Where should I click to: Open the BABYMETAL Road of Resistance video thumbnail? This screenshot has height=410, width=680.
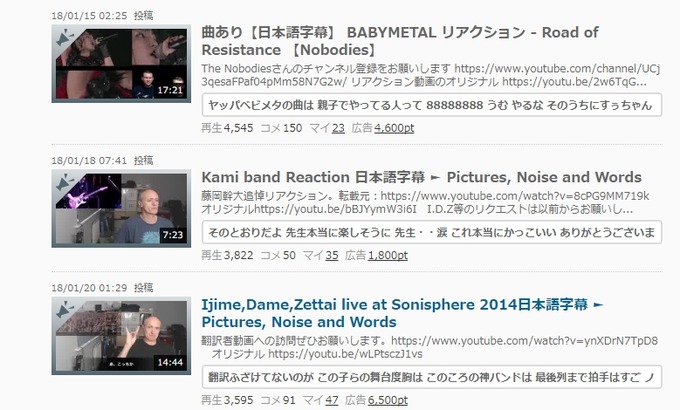pos(121,63)
